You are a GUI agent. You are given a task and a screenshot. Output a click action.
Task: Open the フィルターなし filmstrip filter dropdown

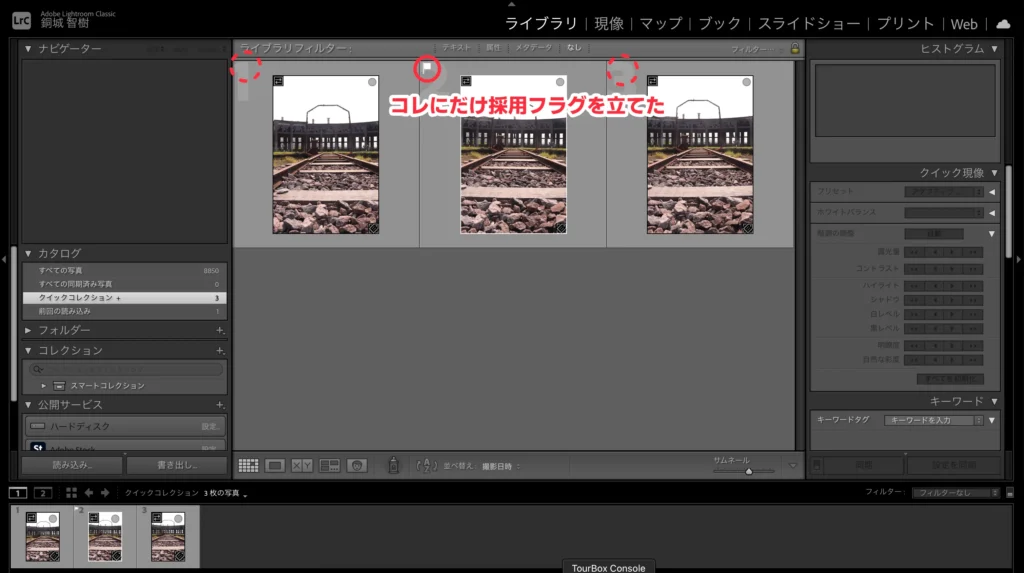(x=956, y=493)
